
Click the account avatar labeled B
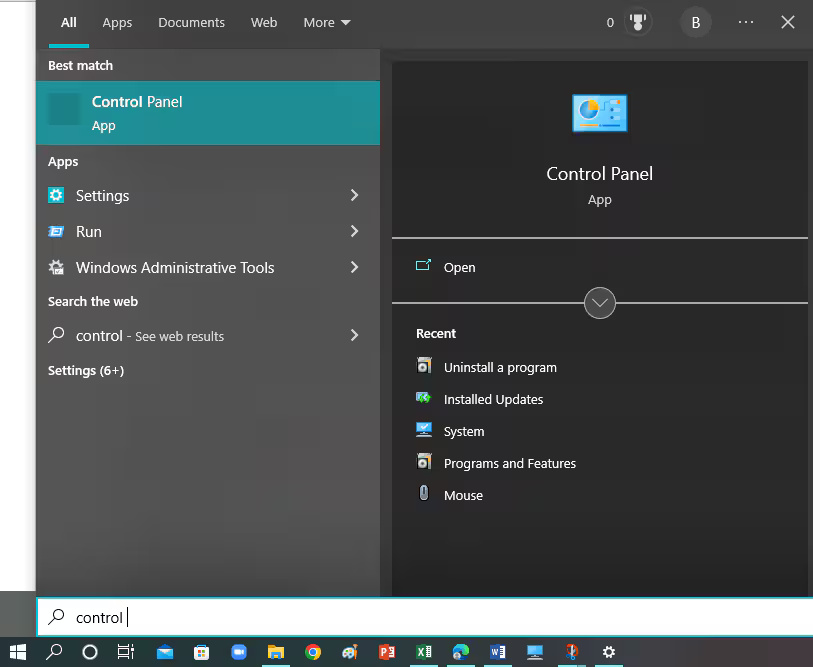tap(695, 21)
